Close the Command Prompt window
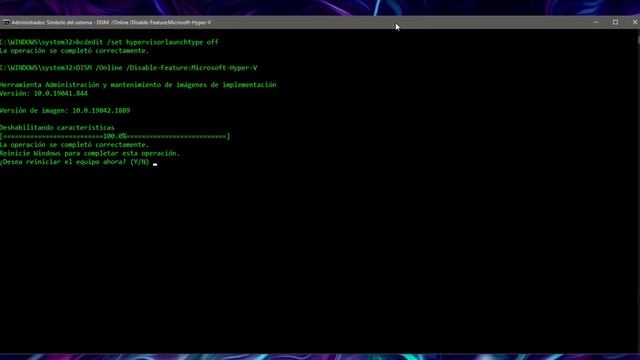The width and height of the screenshot is (640, 360). (x=634, y=22)
